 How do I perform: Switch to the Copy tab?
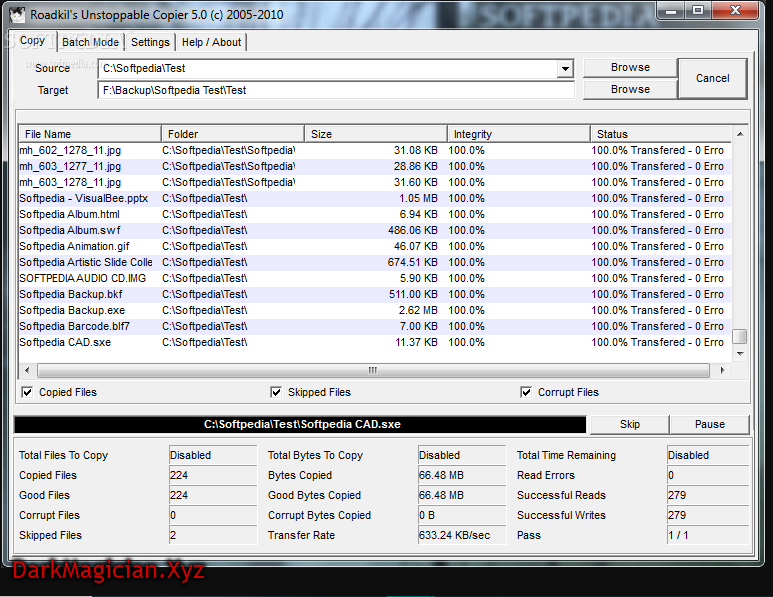pyautogui.click(x=33, y=41)
